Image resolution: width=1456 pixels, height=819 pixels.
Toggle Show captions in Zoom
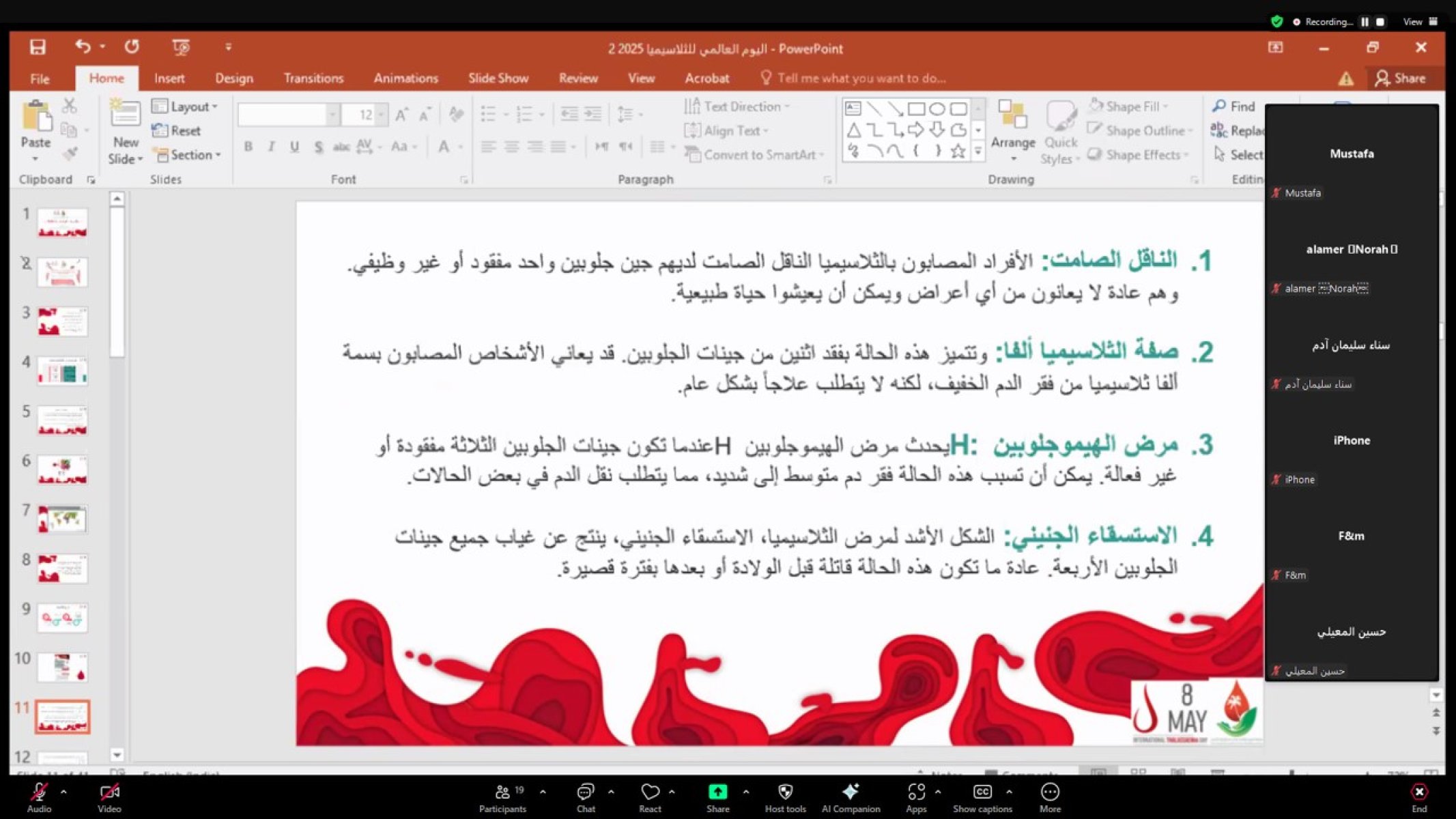coord(982,797)
